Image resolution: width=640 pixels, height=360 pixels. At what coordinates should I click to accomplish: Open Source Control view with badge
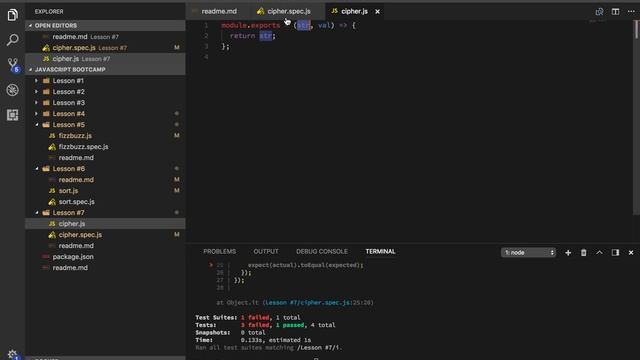(13, 65)
